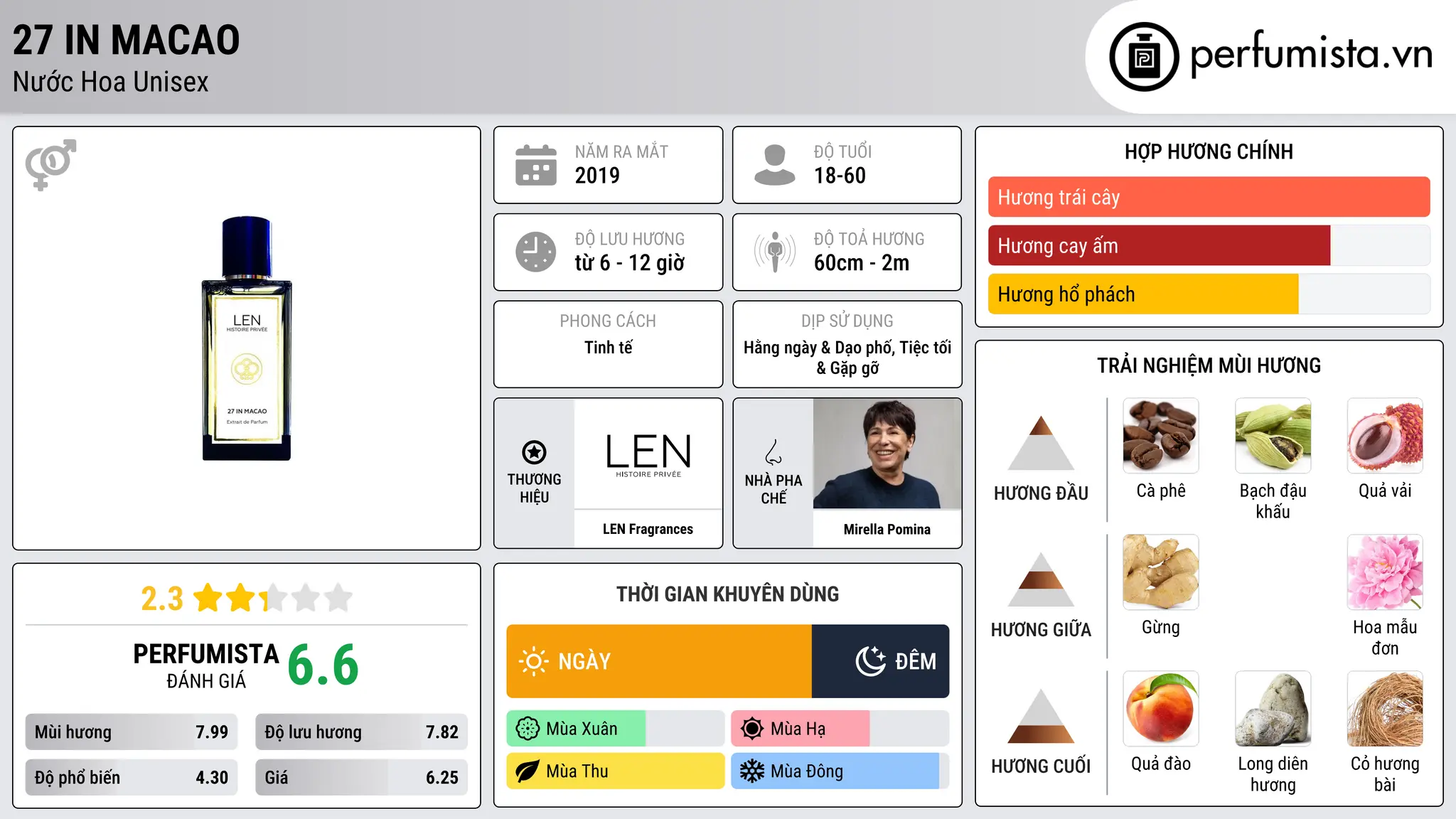Open the Mirella Pomina name link
1456x819 pixels.
887,529
